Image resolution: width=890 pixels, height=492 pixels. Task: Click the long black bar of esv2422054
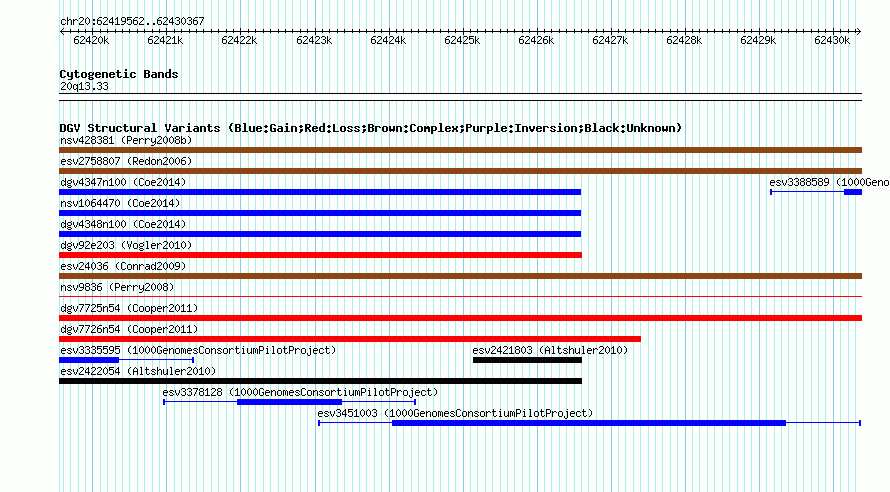pyautogui.click(x=321, y=381)
